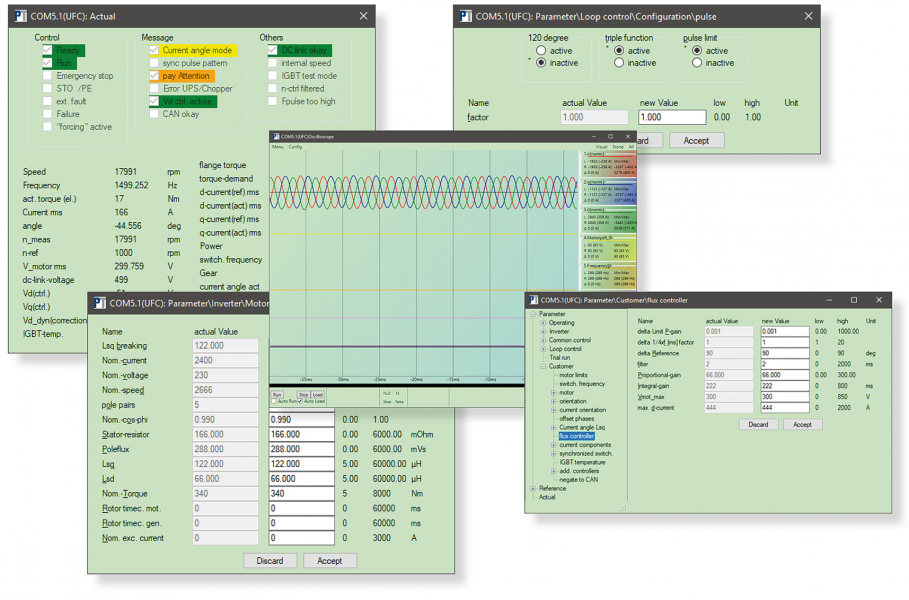Expand the Operating tree node

(543, 323)
